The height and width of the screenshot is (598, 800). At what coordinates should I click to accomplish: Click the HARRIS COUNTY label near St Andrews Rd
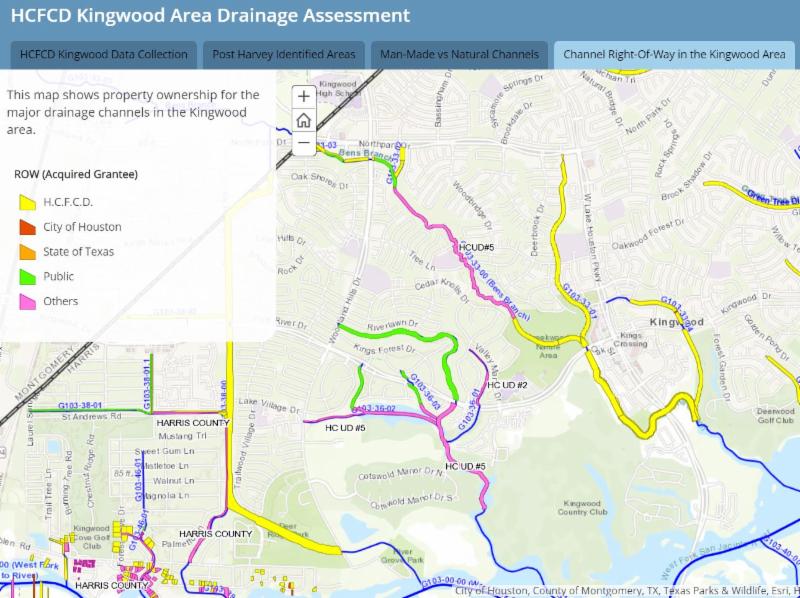[x=193, y=423]
